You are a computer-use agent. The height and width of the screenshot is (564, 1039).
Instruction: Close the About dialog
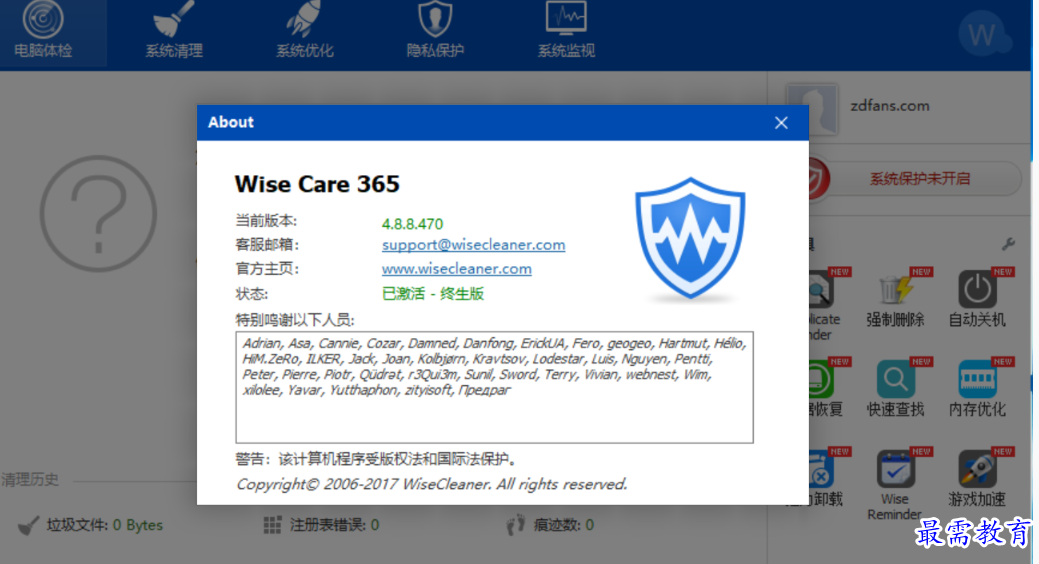[x=781, y=123]
